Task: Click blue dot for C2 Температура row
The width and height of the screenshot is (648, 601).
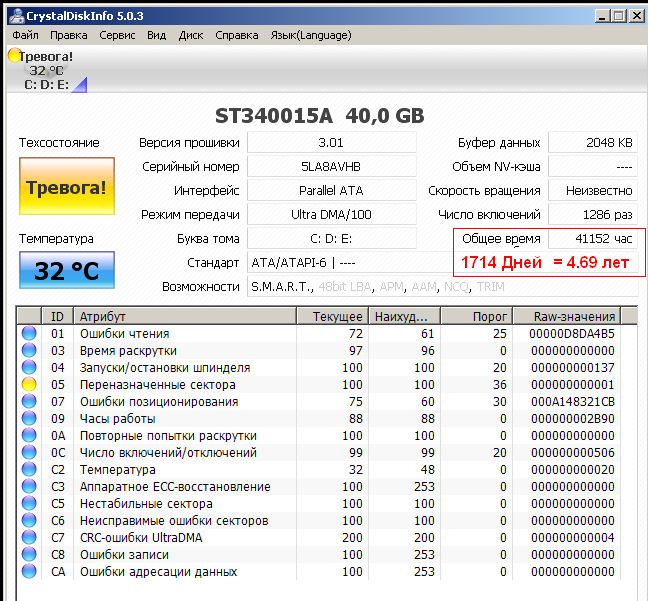Action: (x=29, y=469)
